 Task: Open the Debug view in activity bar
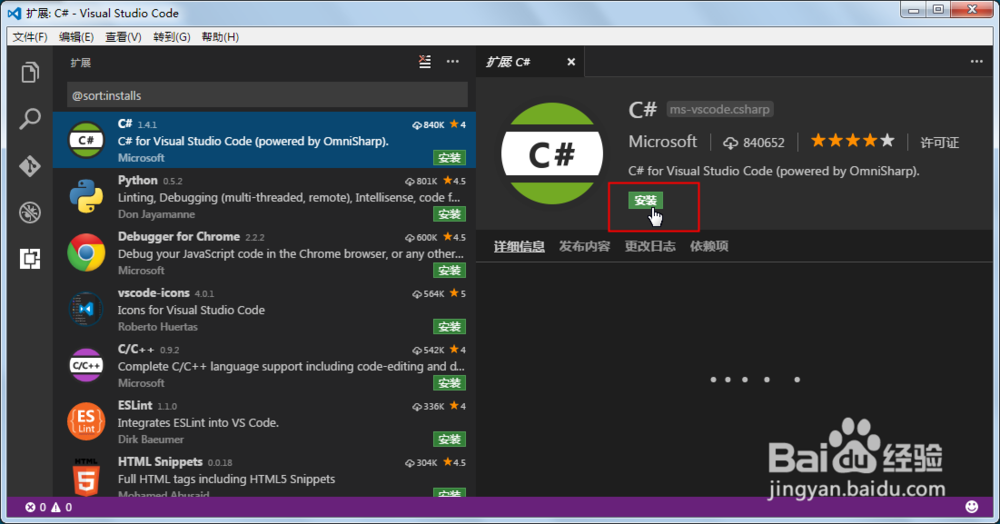tap(30, 212)
